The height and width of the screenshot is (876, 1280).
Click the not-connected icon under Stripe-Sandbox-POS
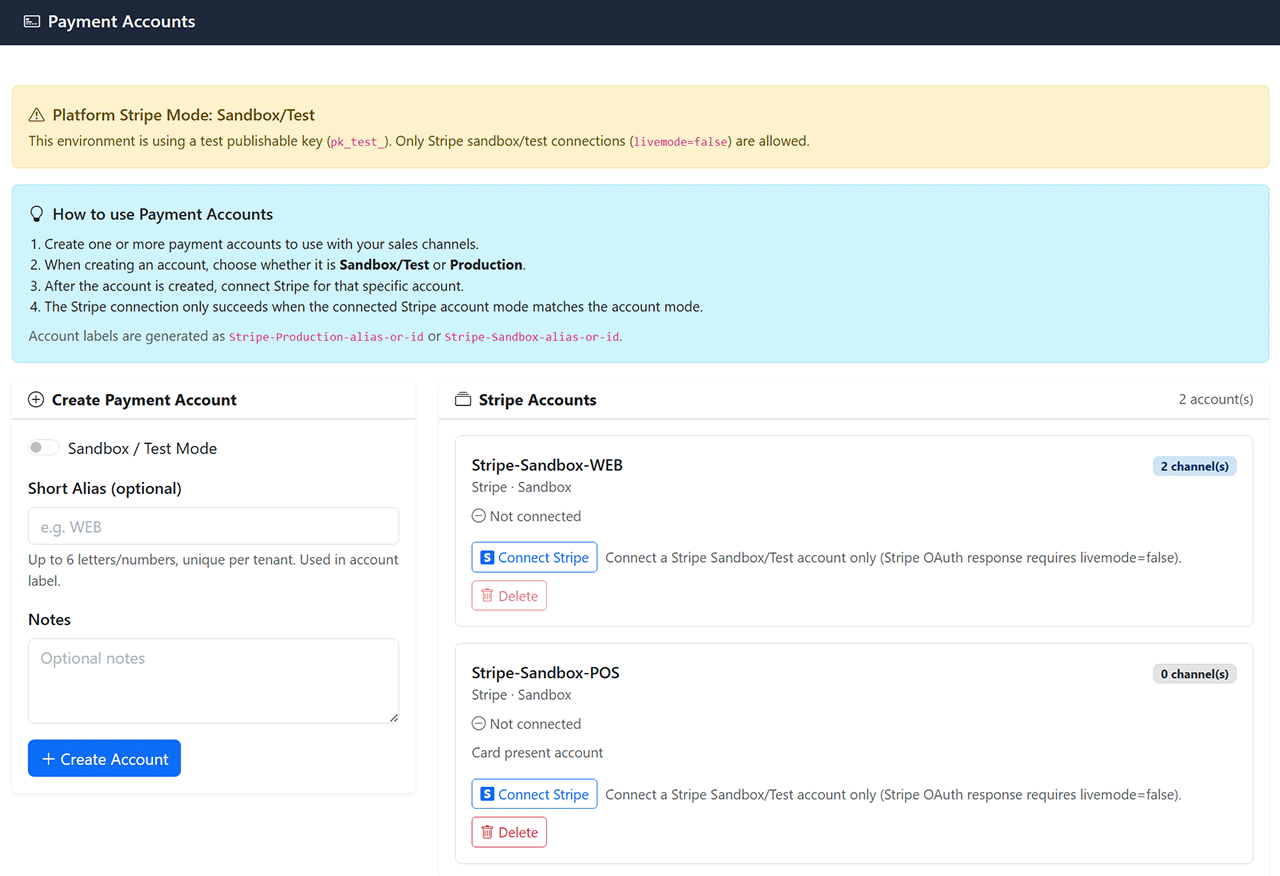pyautogui.click(x=479, y=724)
